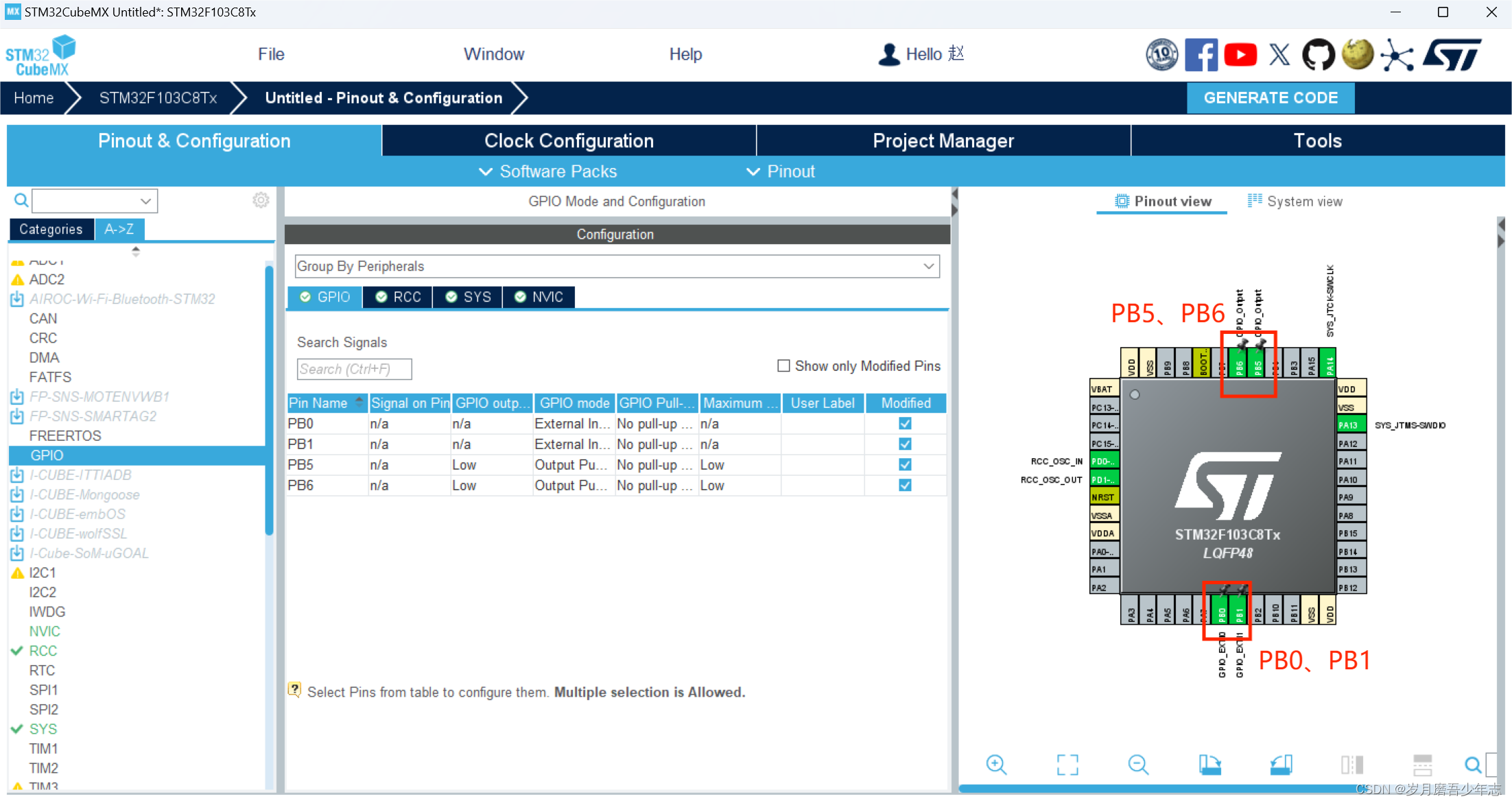Screen dimensions: 1512x803
Task: Expand the Software Packs menu
Action: [x=547, y=171]
